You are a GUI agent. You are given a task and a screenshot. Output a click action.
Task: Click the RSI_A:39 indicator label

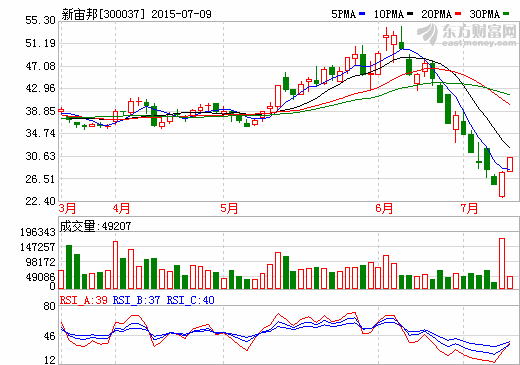84,300
